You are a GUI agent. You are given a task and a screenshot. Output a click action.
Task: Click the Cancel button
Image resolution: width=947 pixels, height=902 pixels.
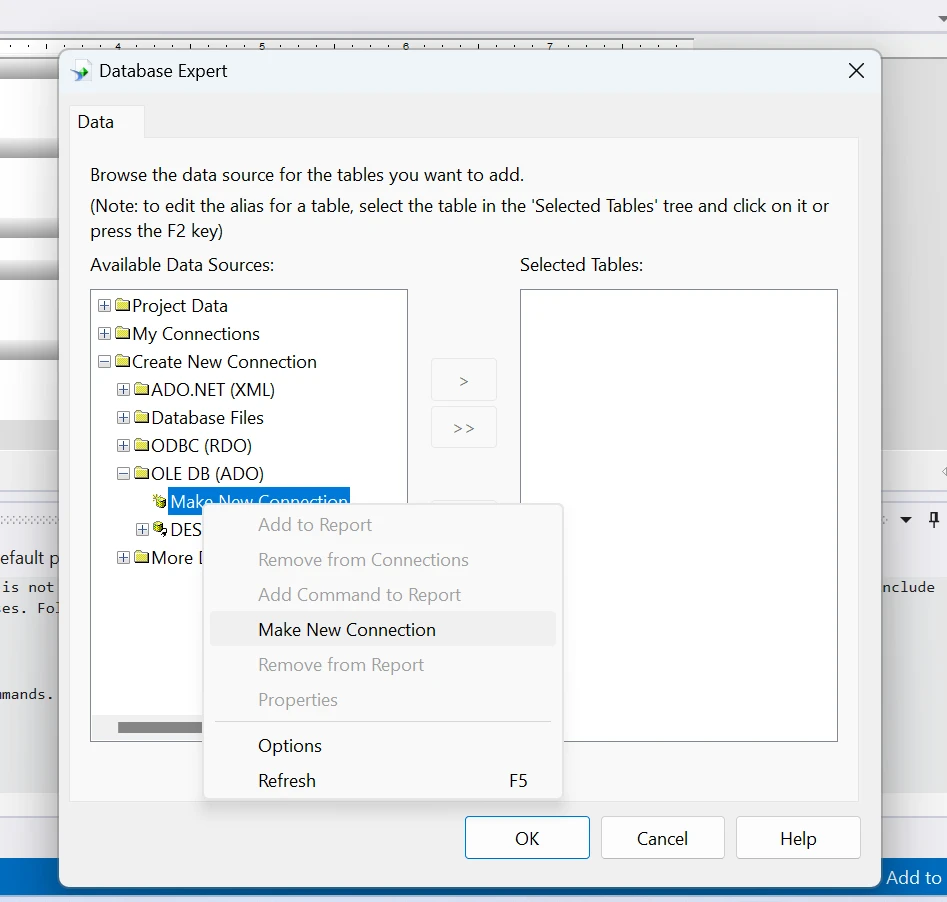662,839
